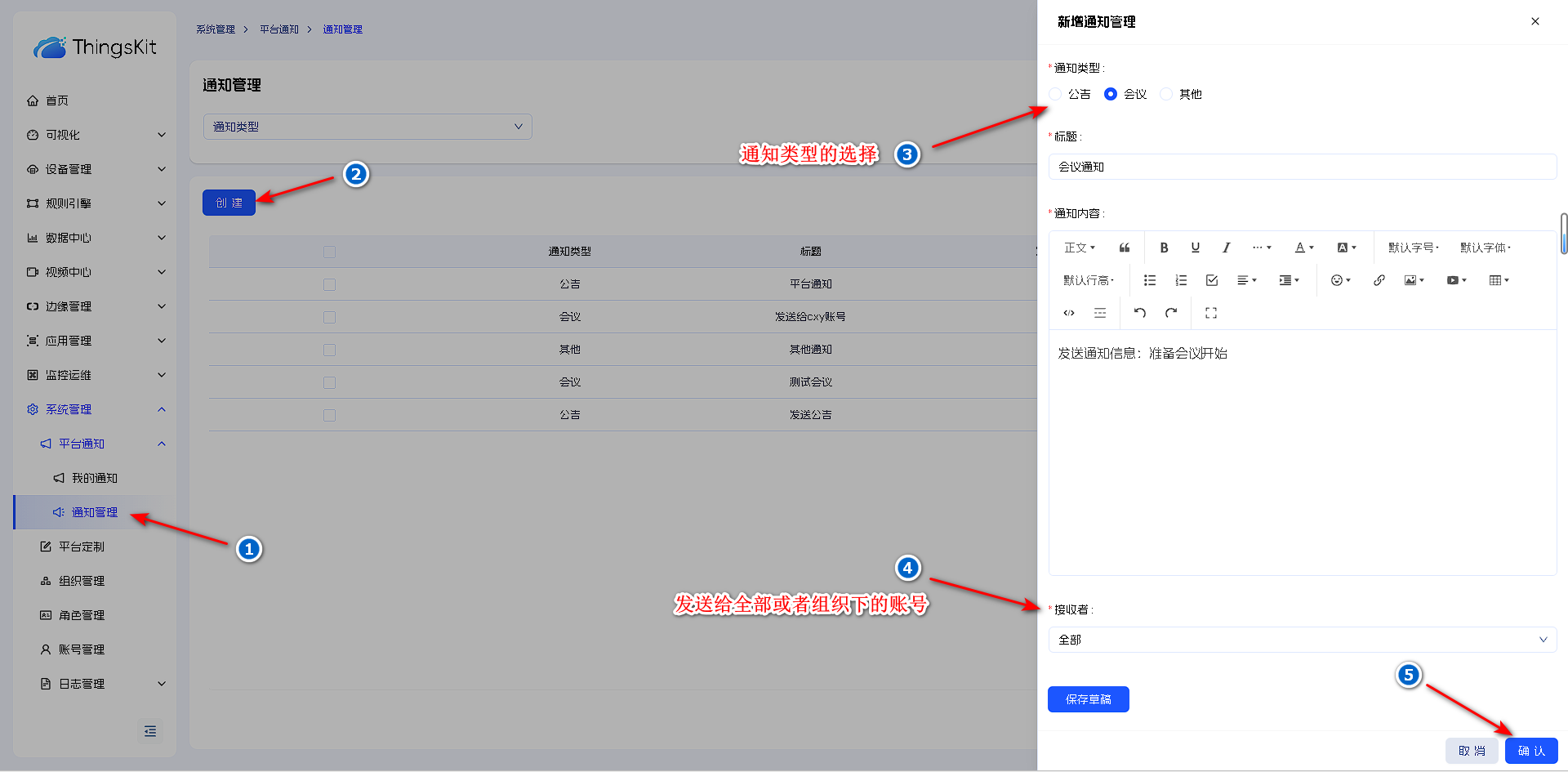Viewport: 1568px width, 772px height.
Task: Choose the 其他 notification type
Action: [1166, 94]
